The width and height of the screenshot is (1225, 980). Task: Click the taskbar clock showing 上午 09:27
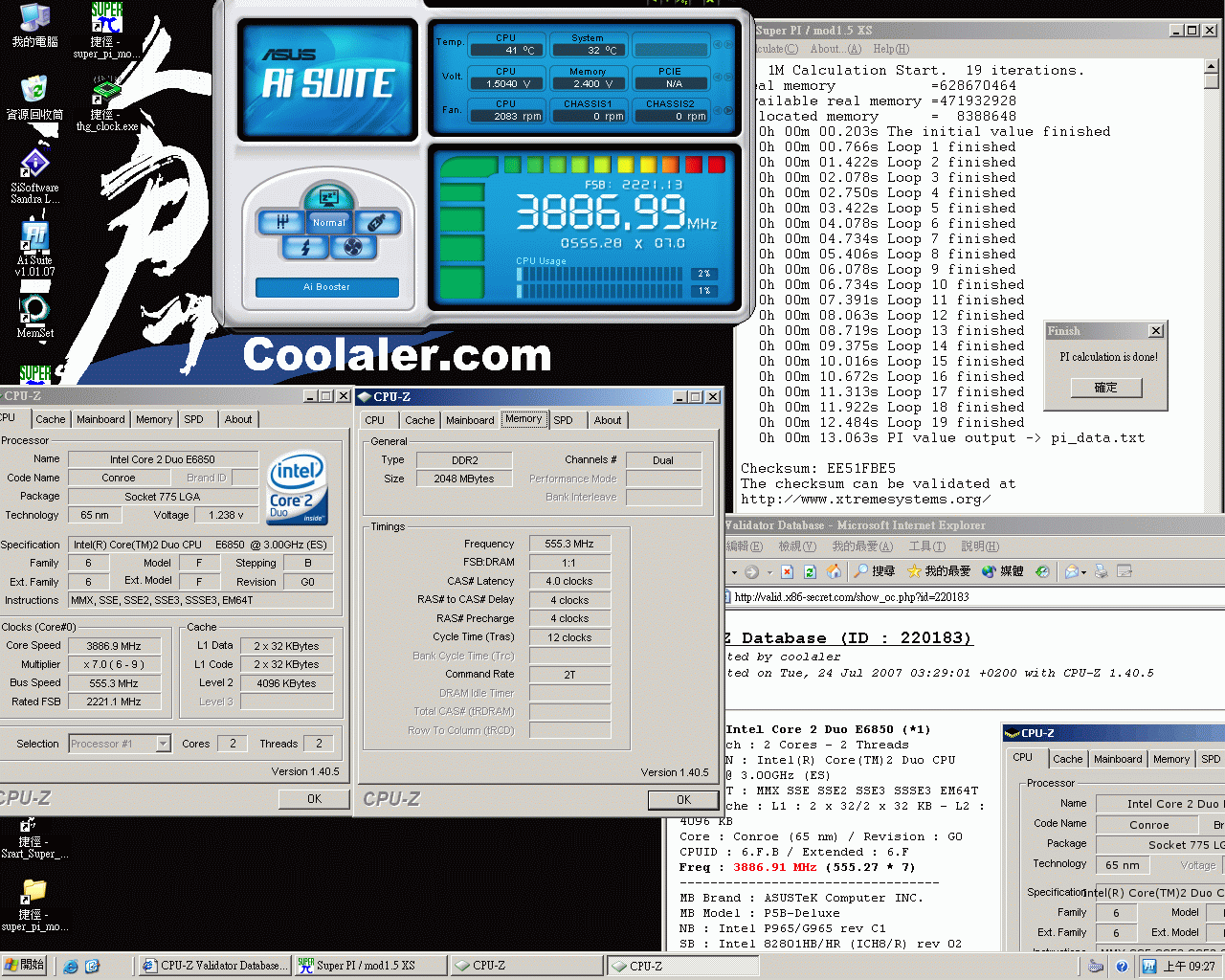click(1190, 967)
